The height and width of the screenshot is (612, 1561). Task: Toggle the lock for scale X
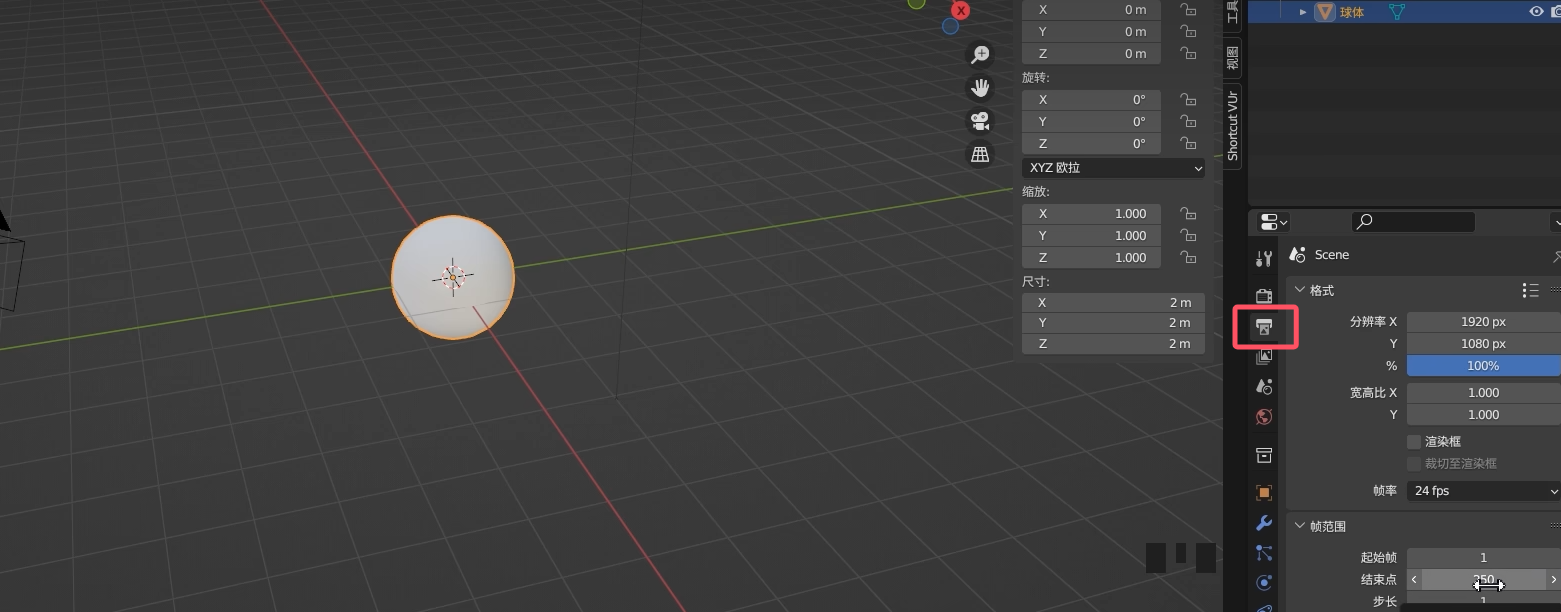tap(1188, 214)
